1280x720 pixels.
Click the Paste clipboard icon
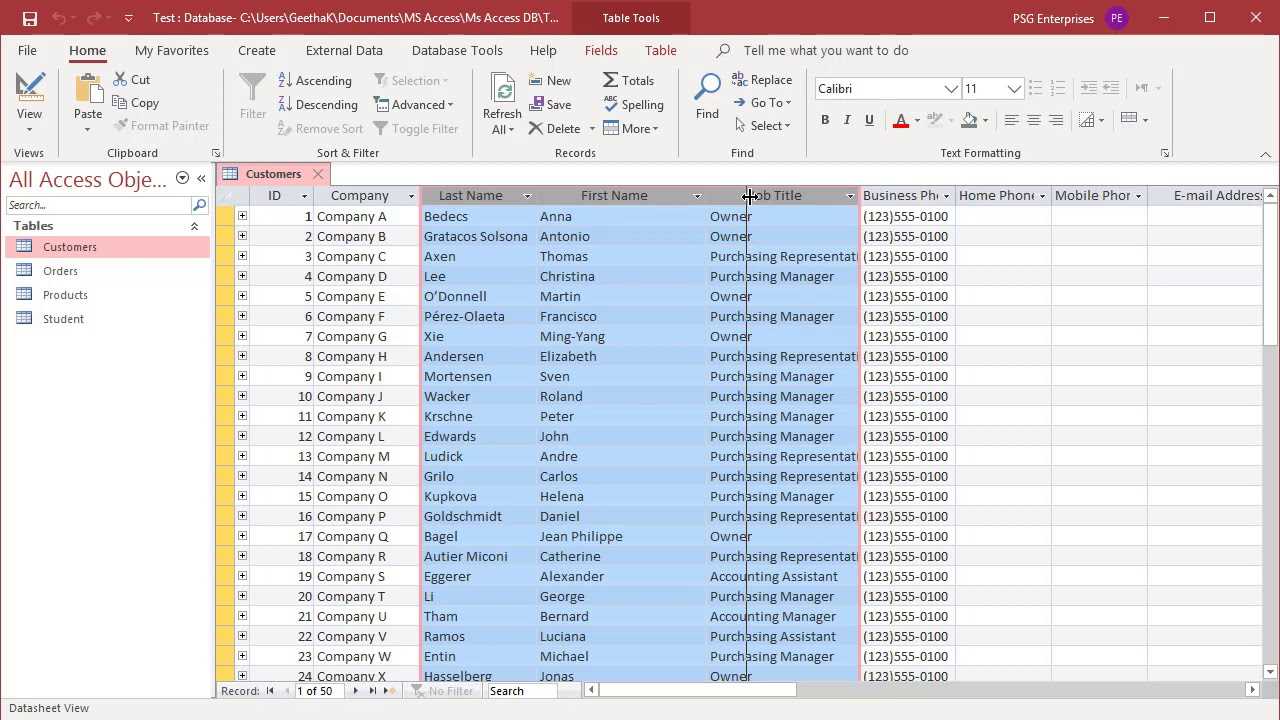pos(88,88)
